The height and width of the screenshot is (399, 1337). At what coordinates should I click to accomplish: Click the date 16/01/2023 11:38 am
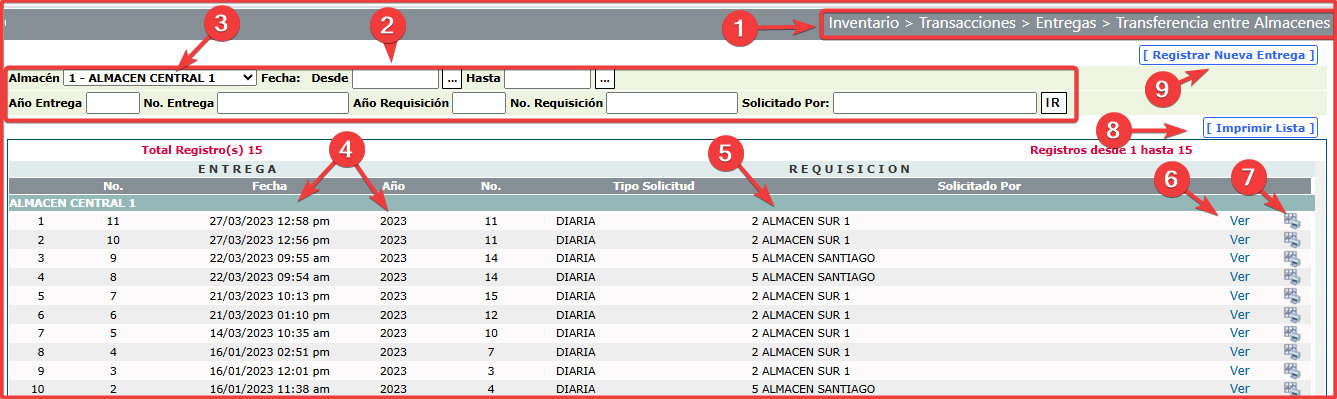pyautogui.click(x=268, y=389)
